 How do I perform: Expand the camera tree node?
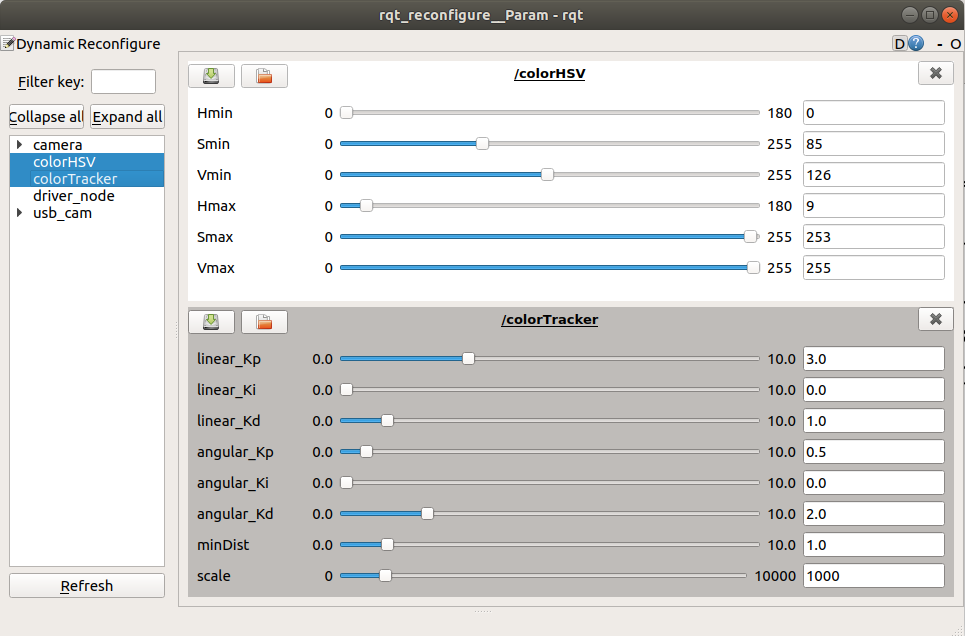tap(20, 145)
